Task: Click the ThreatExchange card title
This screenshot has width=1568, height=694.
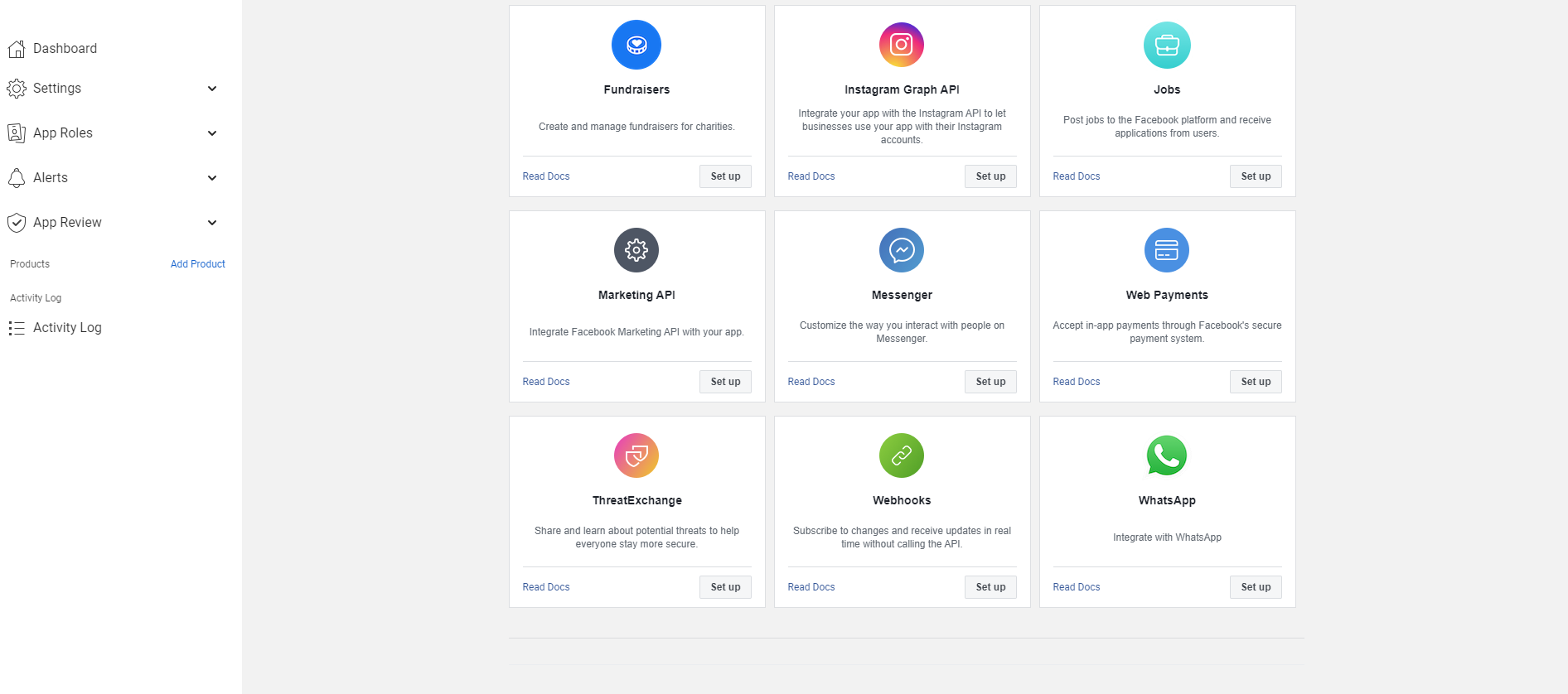Action: 636,500
